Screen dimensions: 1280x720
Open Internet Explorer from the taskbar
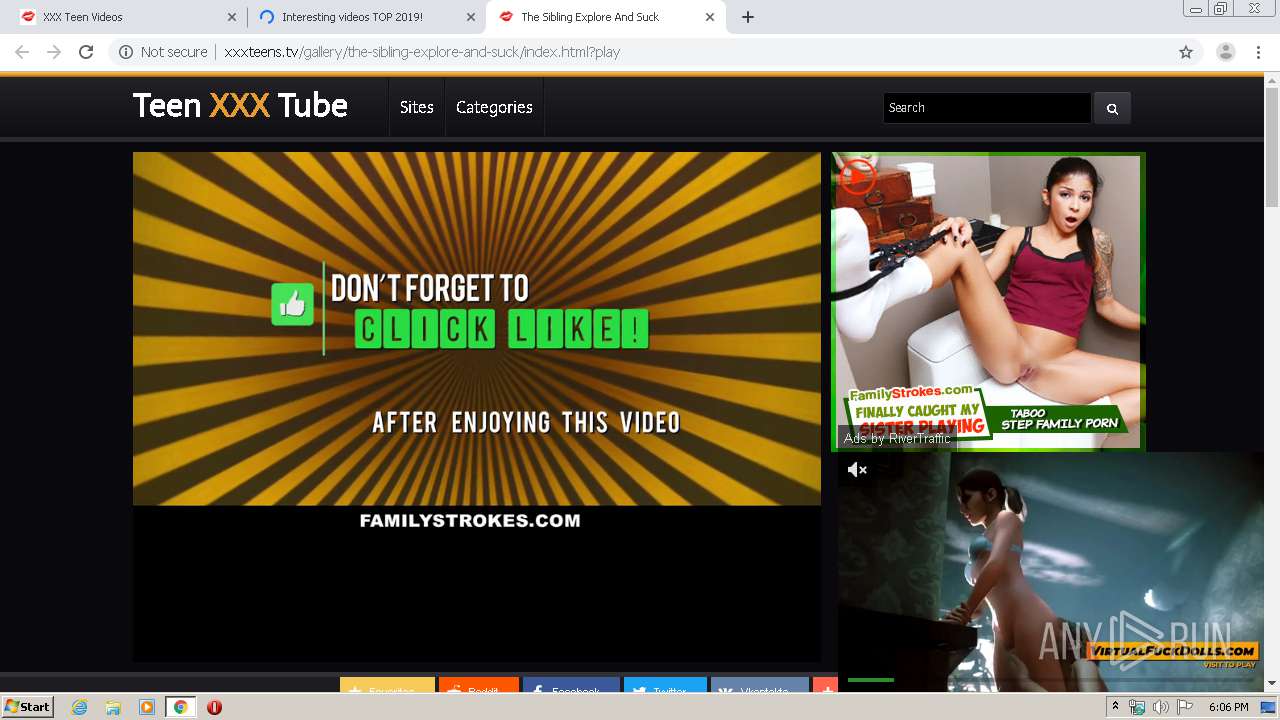pyautogui.click(x=80, y=707)
